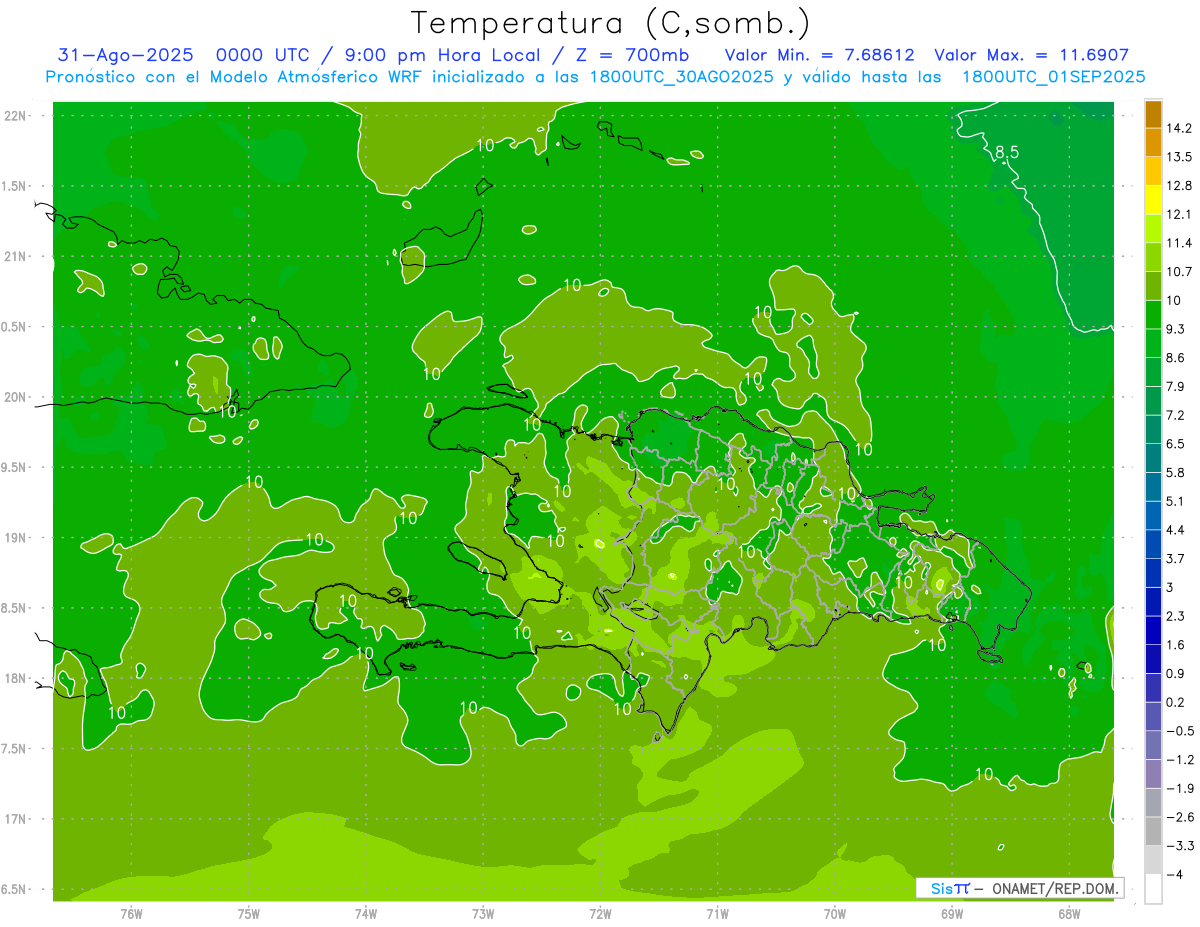Viewport: 1200px width, 927px height.
Task: Click the 7.9 color scale label
Action: (x=1175, y=386)
